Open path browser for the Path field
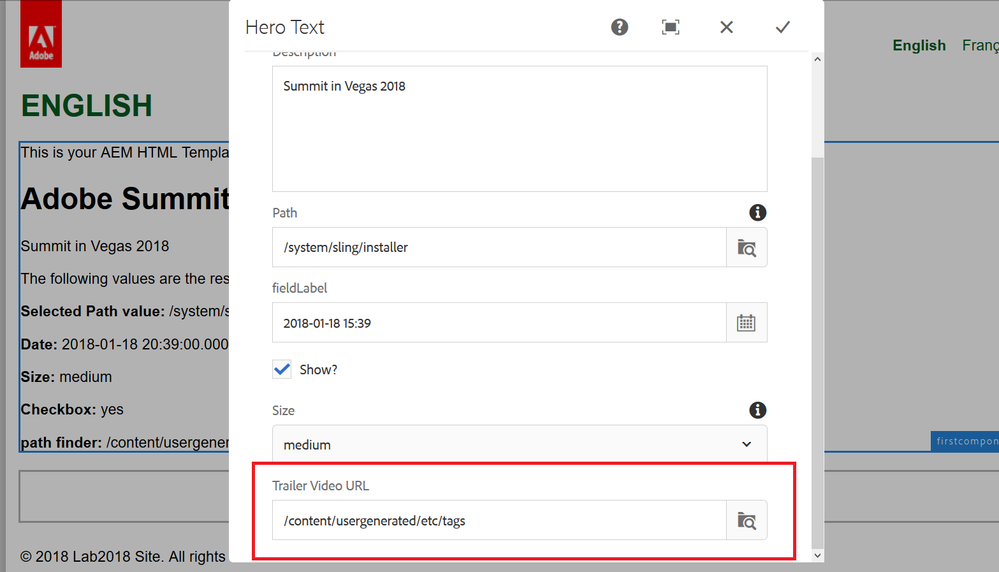Image resolution: width=999 pixels, height=572 pixels. [x=746, y=247]
